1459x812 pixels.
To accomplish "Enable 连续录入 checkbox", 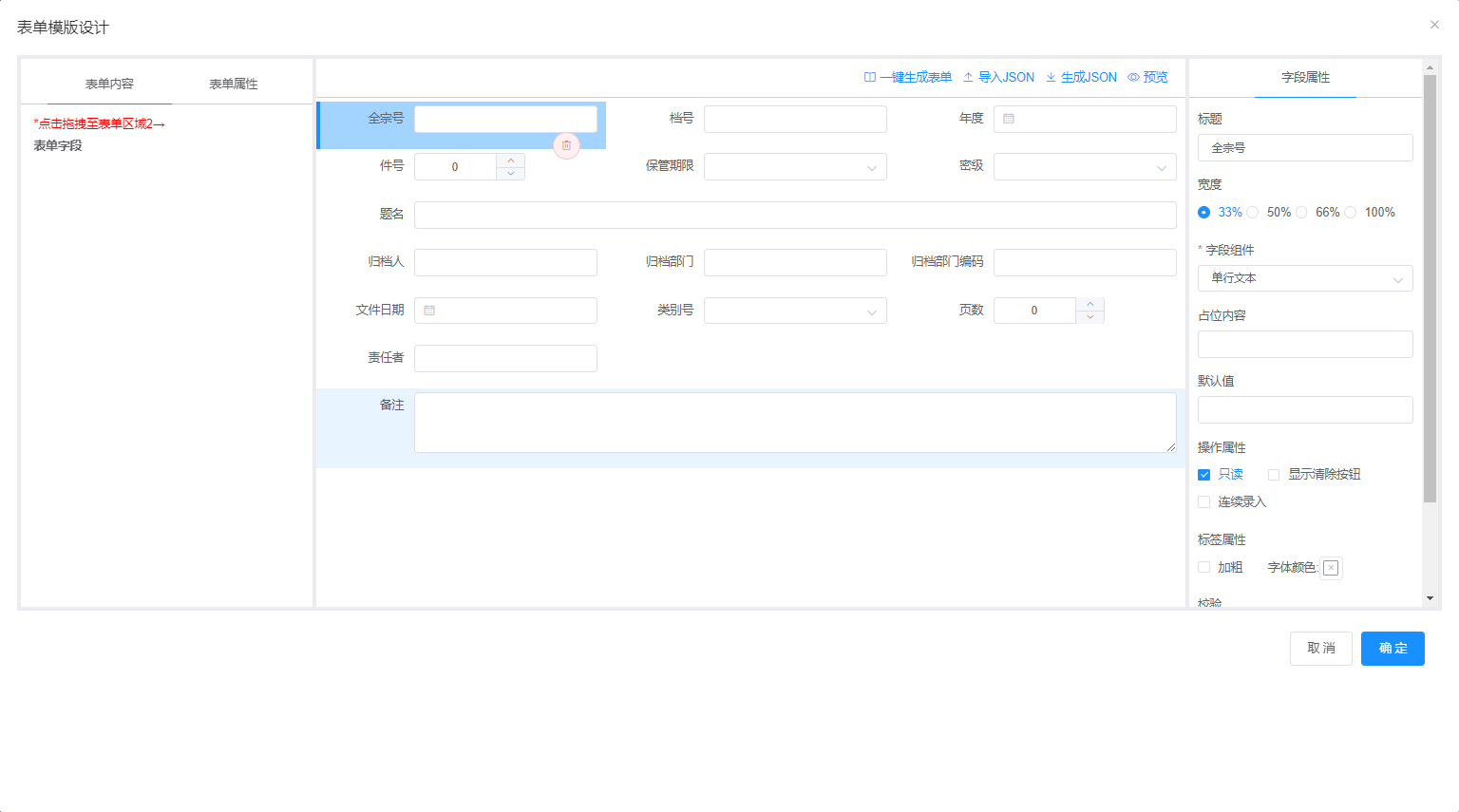I will (x=1204, y=502).
